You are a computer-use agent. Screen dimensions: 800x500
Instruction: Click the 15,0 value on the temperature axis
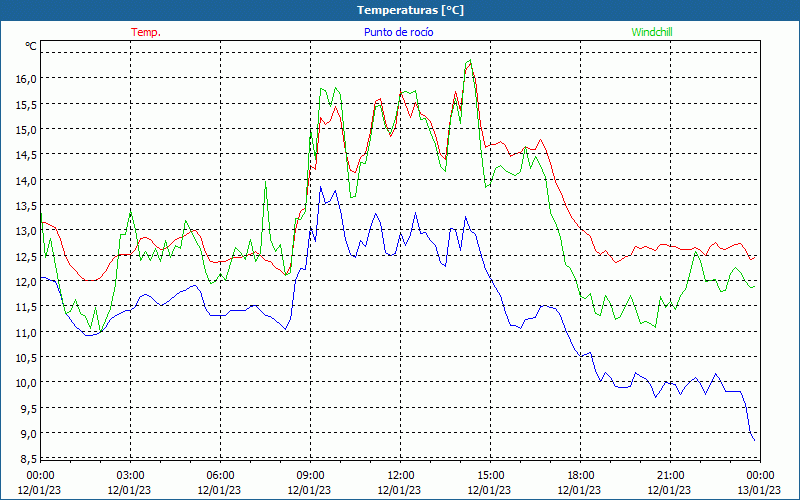tap(28, 130)
